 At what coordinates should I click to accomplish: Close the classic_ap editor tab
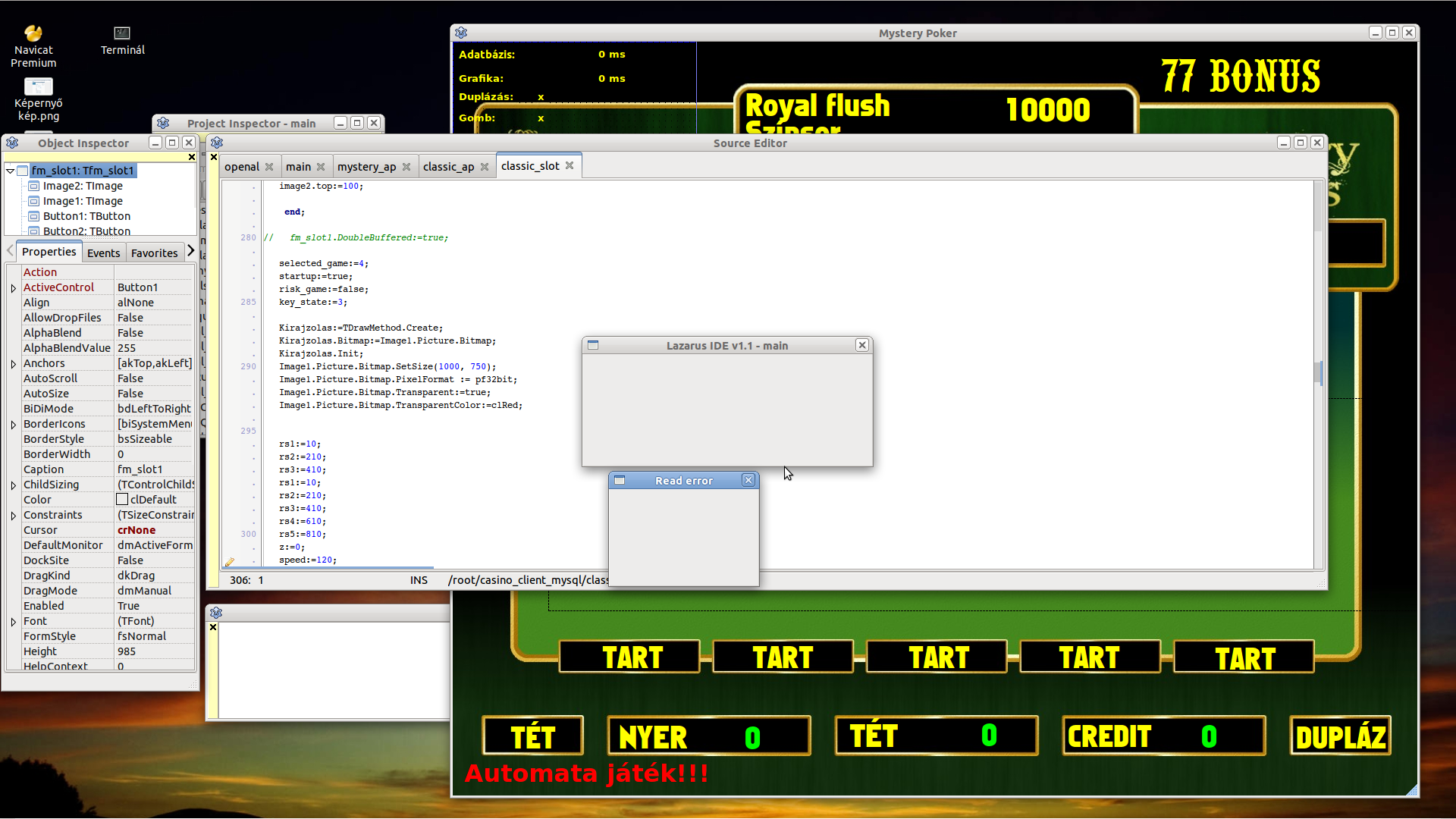click(x=485, y=167)
